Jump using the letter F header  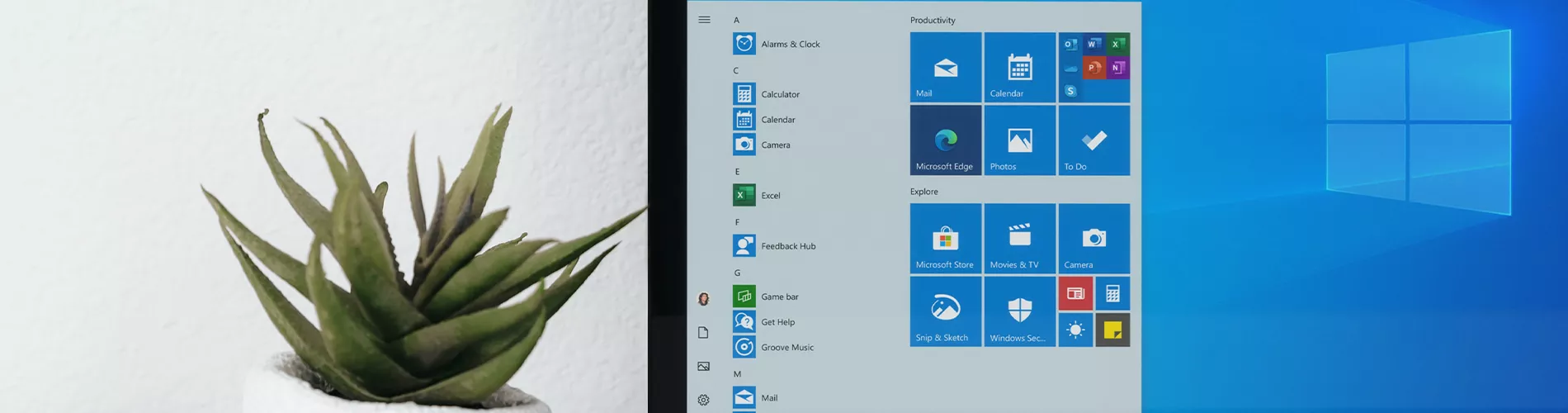click(x=737, y=222)
